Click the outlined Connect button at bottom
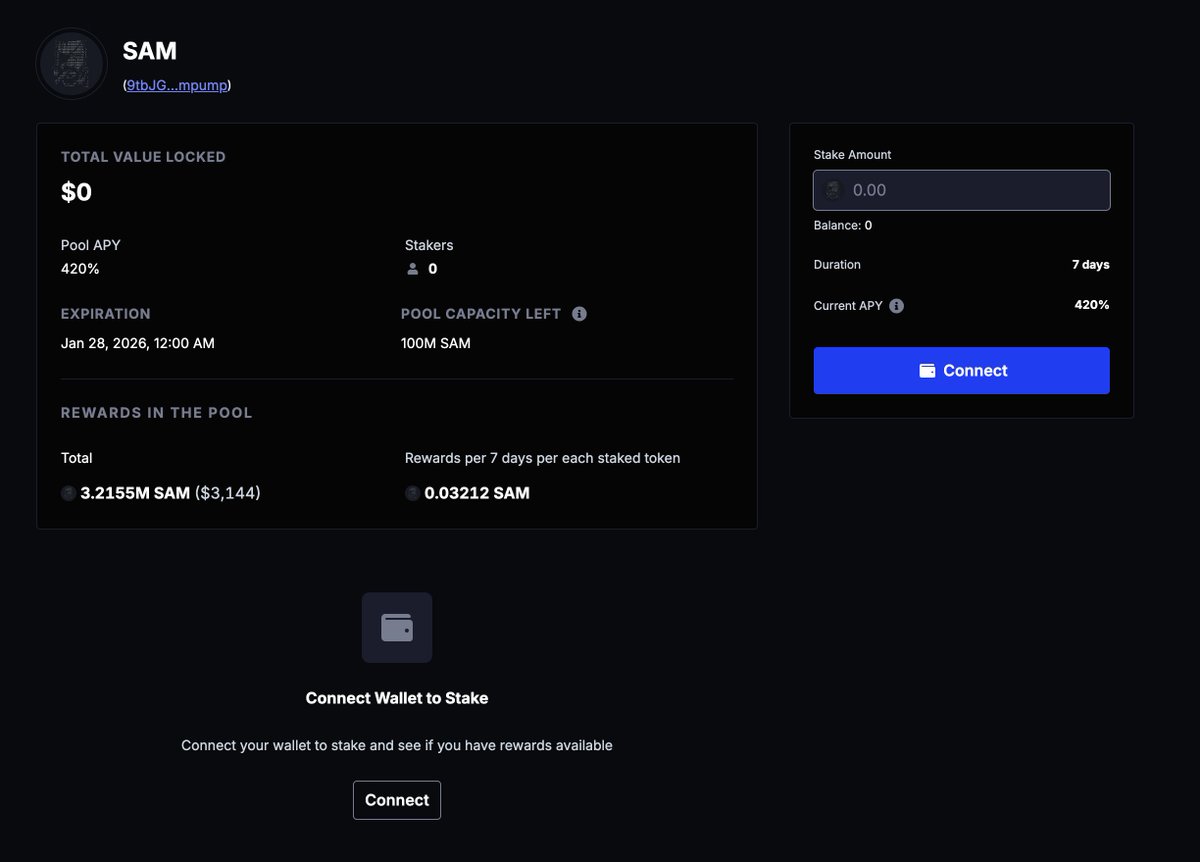The width and height of the screenshot is (1200, 862). click(397, 800)
